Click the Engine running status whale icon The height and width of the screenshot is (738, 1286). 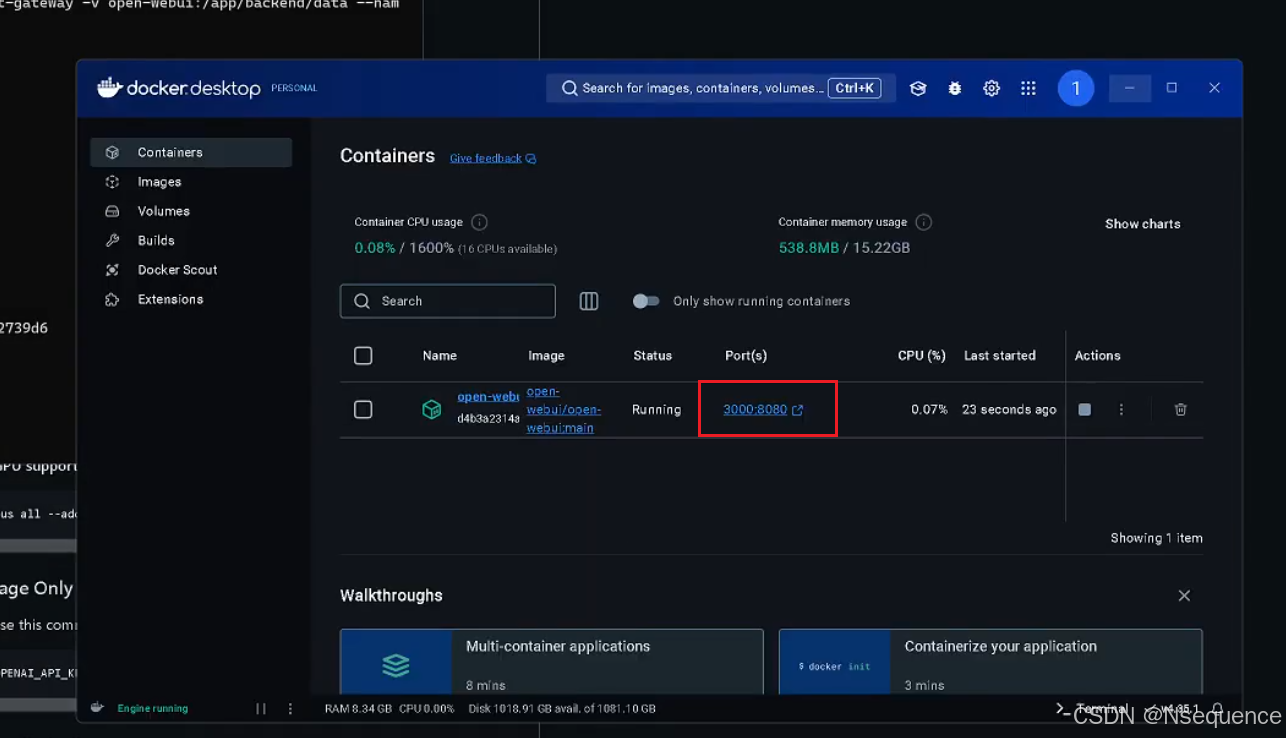97,708
